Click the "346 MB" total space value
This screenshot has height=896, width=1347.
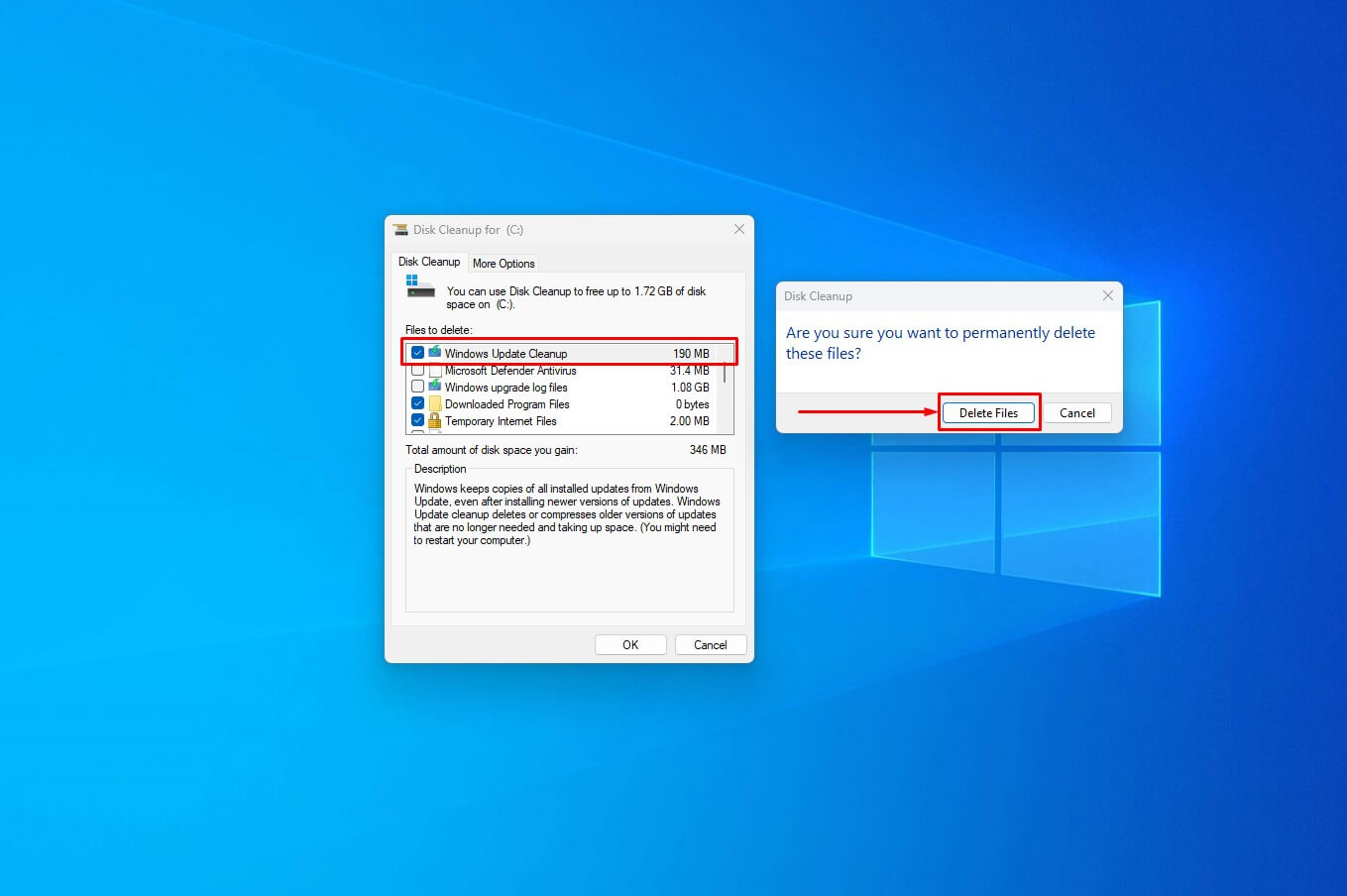point(708,450)
